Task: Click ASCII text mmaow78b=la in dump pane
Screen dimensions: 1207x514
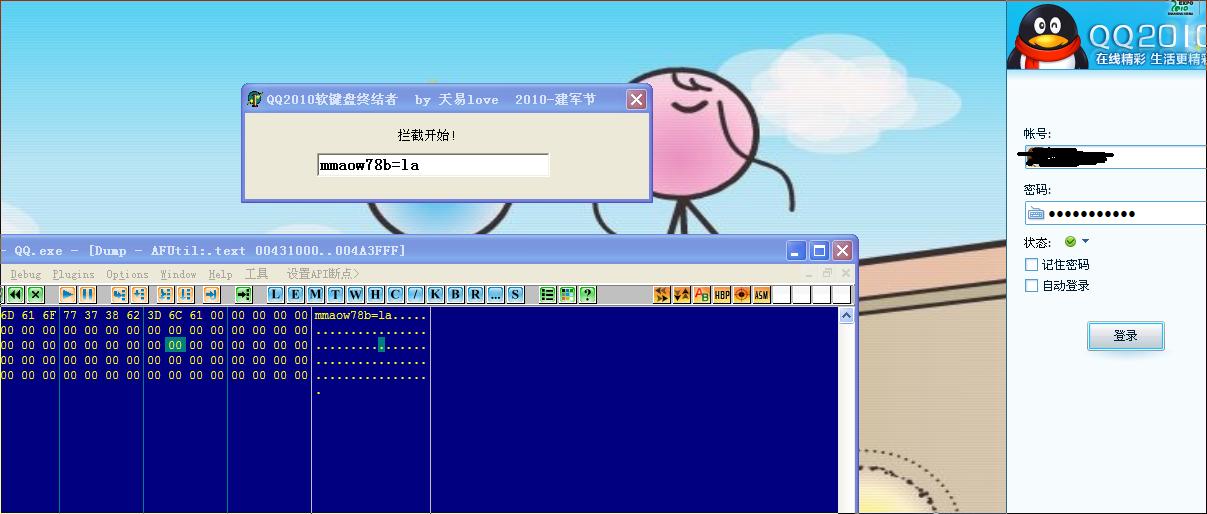Action: (x=355, y=316)
